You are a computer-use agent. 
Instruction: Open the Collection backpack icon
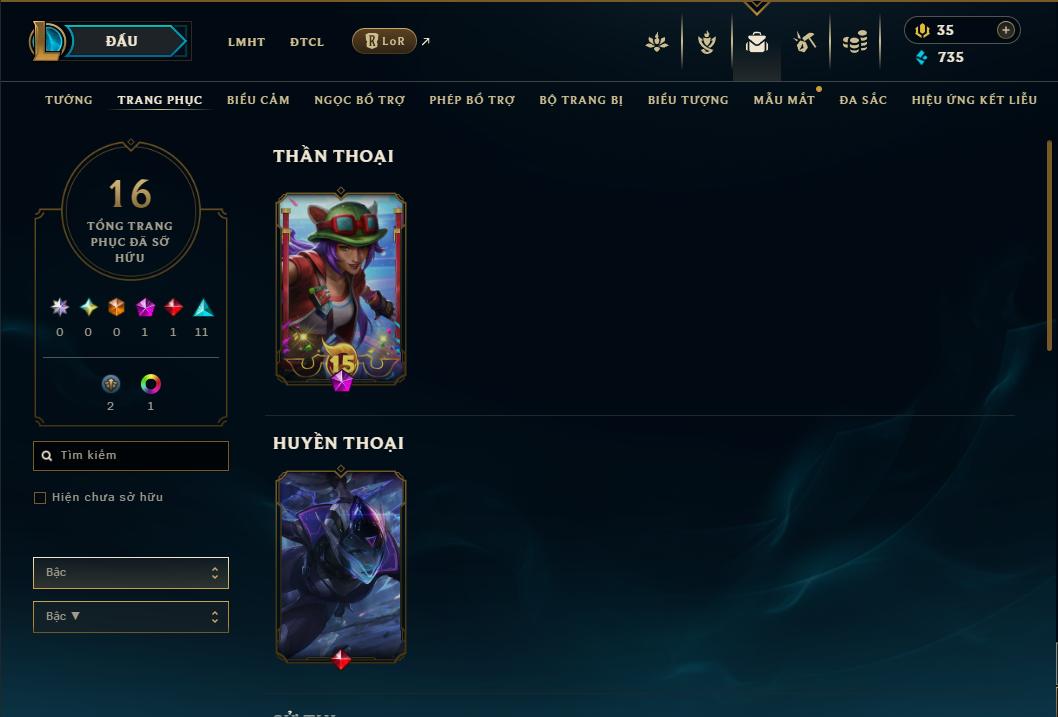click(x=756, y=42)
